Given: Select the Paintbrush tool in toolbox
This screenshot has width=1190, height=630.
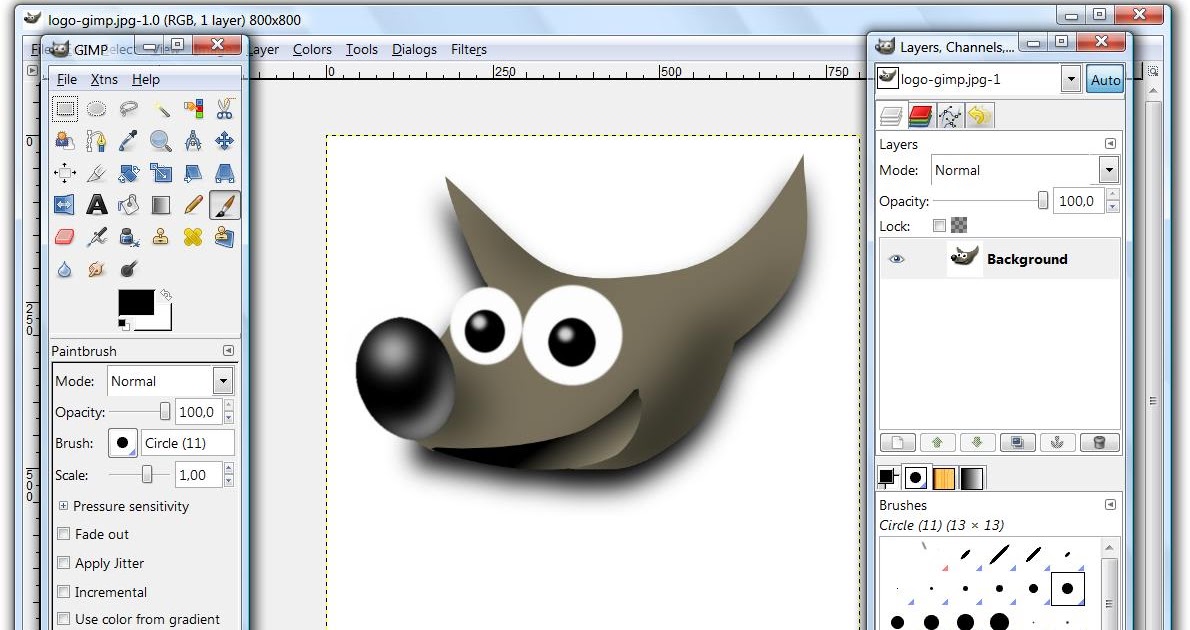Looking at the screenshot, I should tap(225, 205).
